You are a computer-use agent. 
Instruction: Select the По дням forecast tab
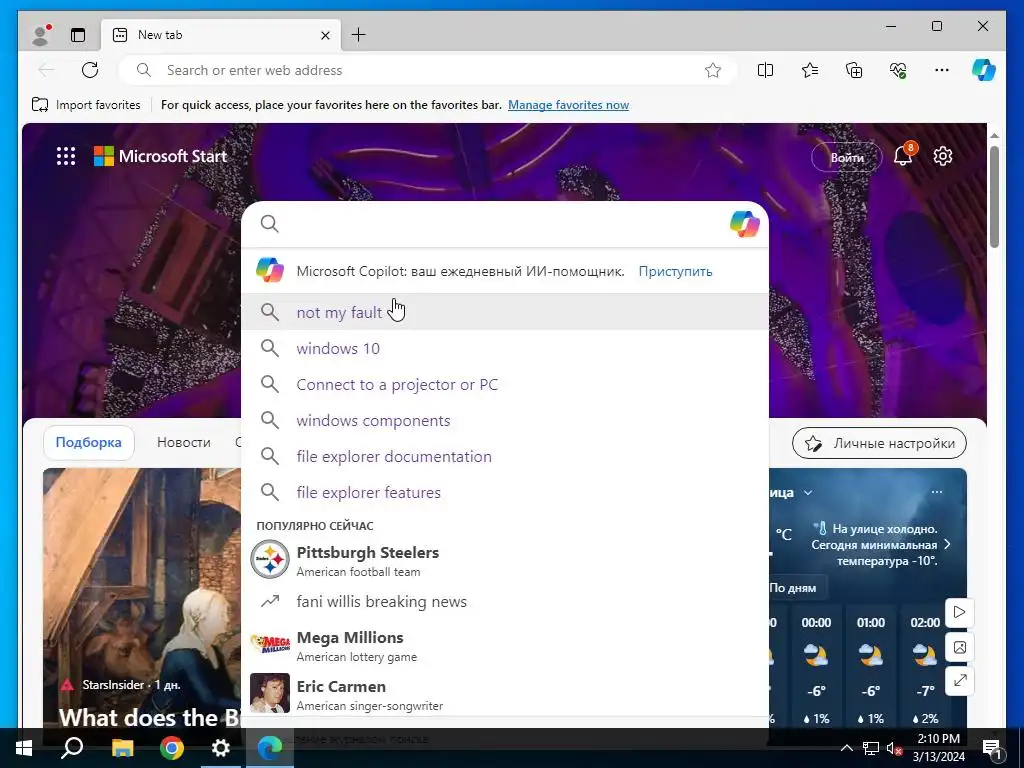coord(794,588)
